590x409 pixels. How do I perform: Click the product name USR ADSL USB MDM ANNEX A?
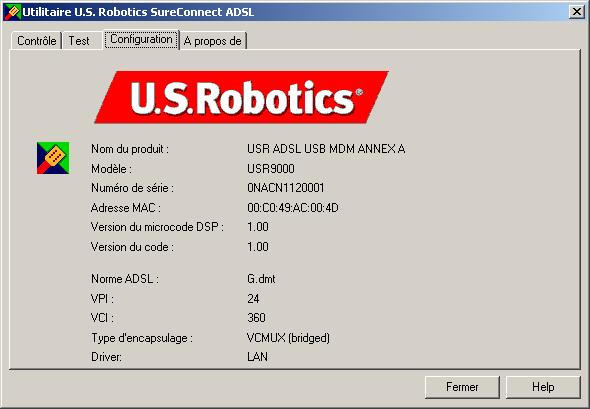point(326,149)
